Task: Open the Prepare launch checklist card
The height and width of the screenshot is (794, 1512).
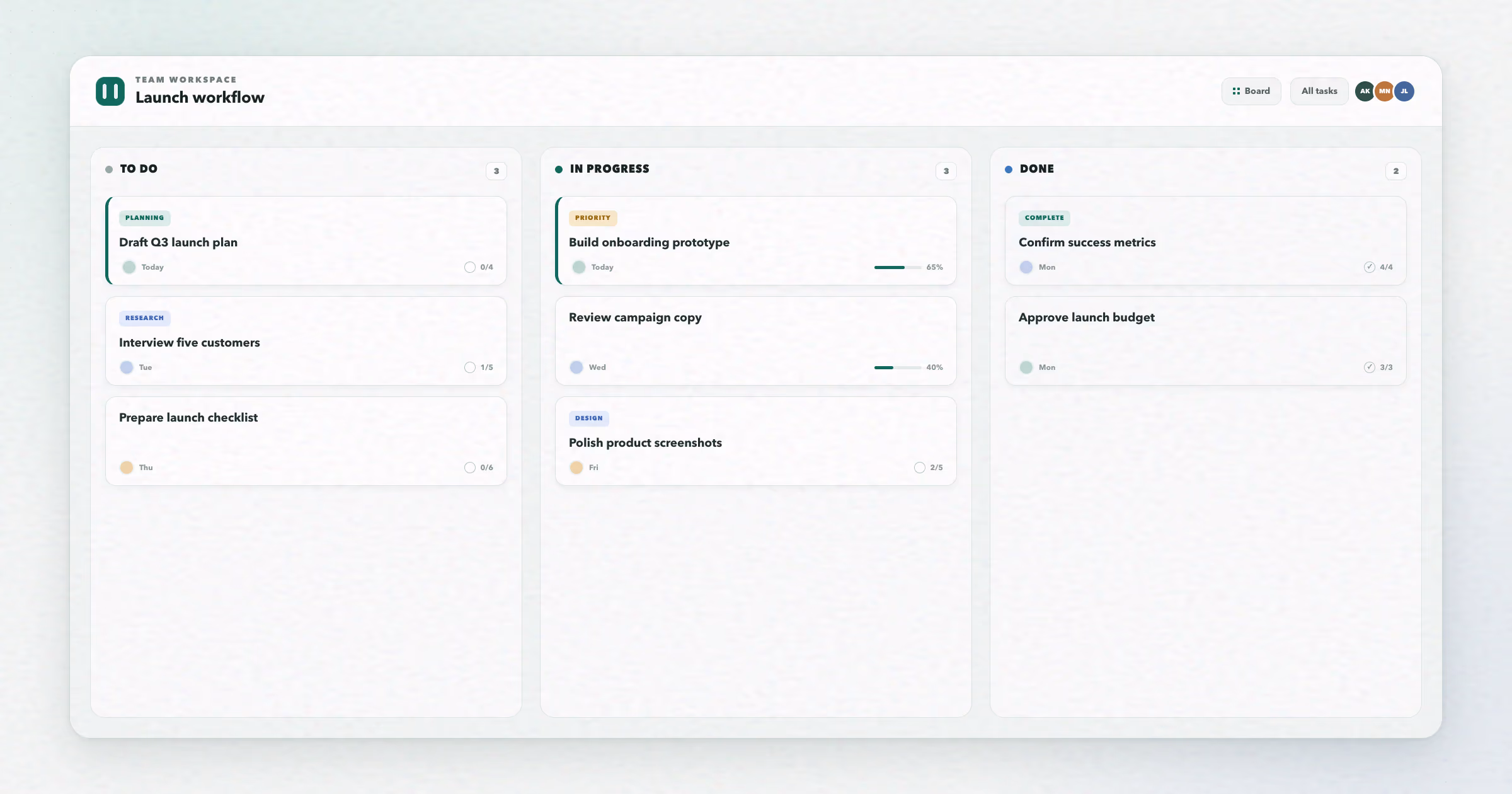Action: 306,441
